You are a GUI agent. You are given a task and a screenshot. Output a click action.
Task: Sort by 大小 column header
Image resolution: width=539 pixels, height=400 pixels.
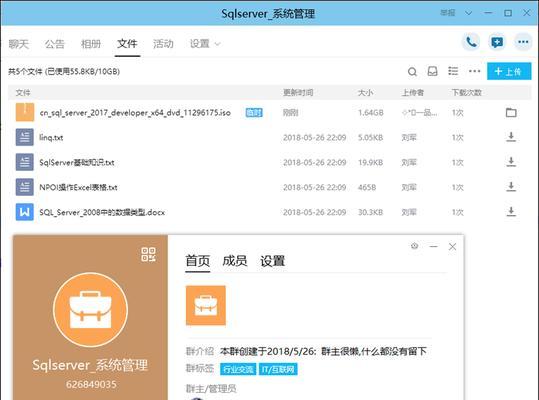pyautogui.click(x=365, y=92)
